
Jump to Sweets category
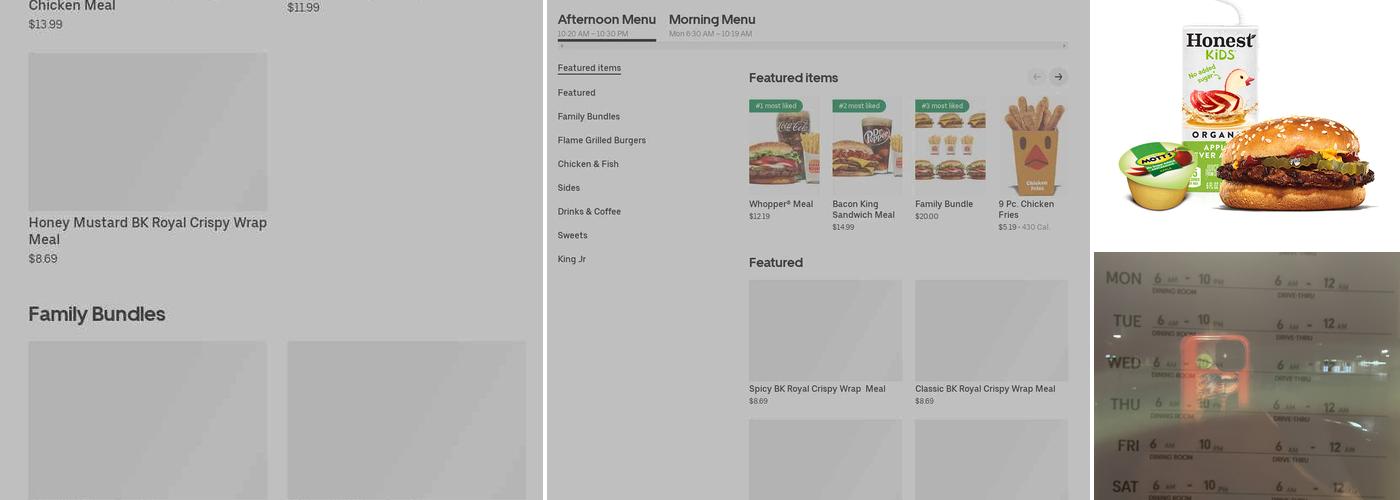pos(573,236)
